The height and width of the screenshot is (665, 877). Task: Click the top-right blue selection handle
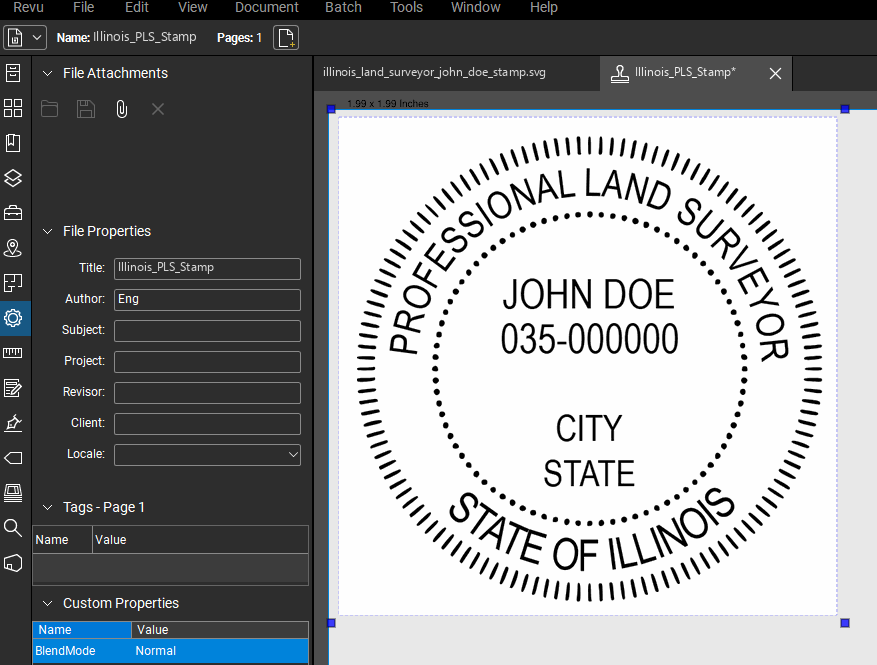tap(845, 109)
